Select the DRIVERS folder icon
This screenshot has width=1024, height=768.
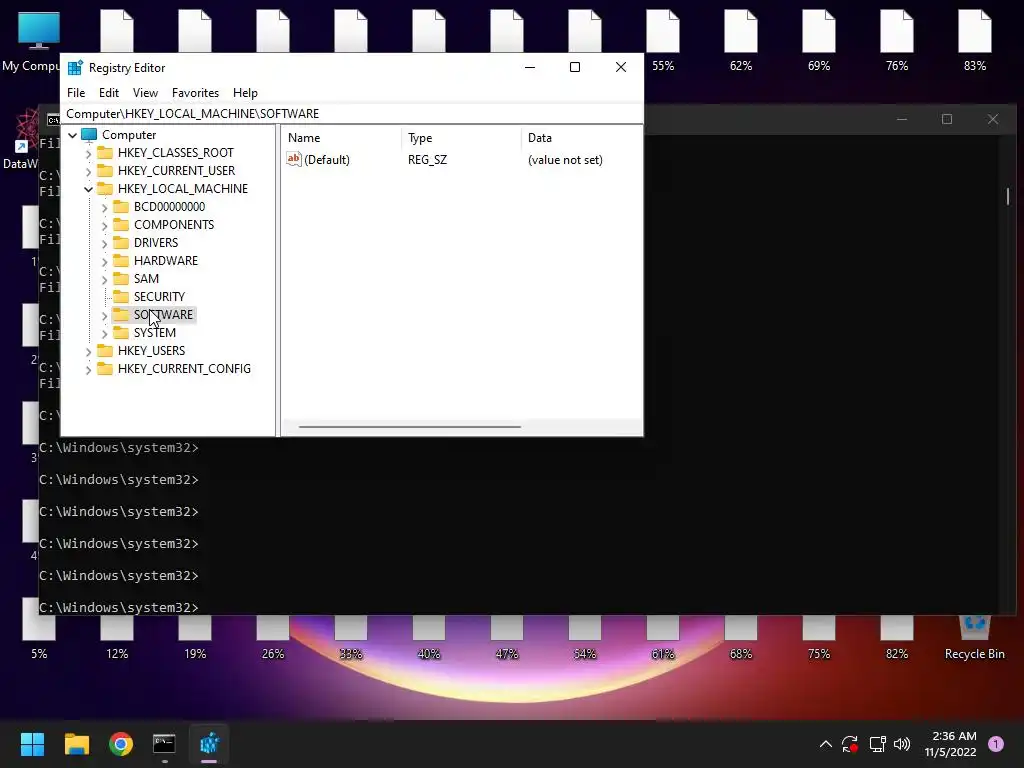tap(121, 242)
